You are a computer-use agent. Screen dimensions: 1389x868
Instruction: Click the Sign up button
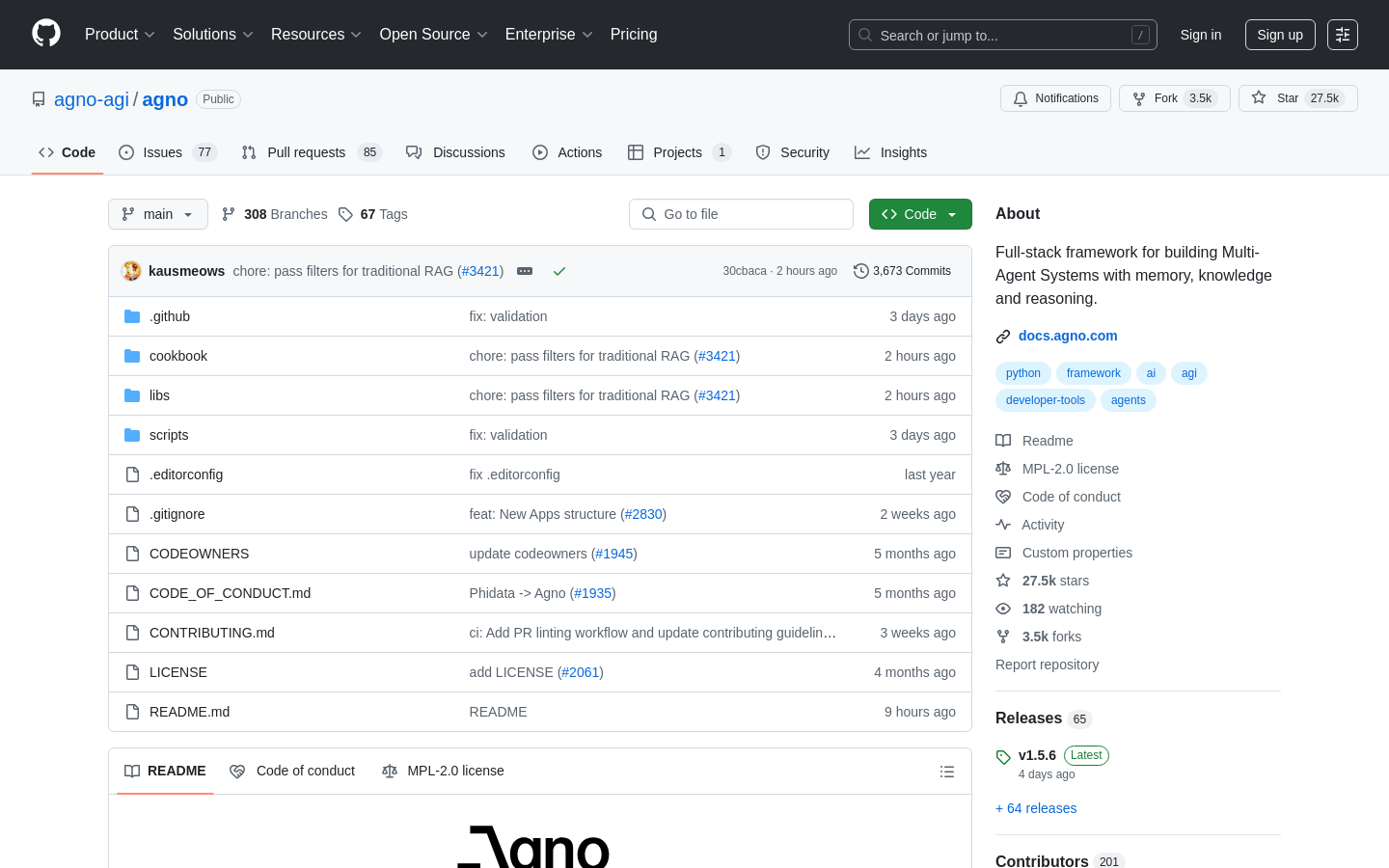[1280, 35]
